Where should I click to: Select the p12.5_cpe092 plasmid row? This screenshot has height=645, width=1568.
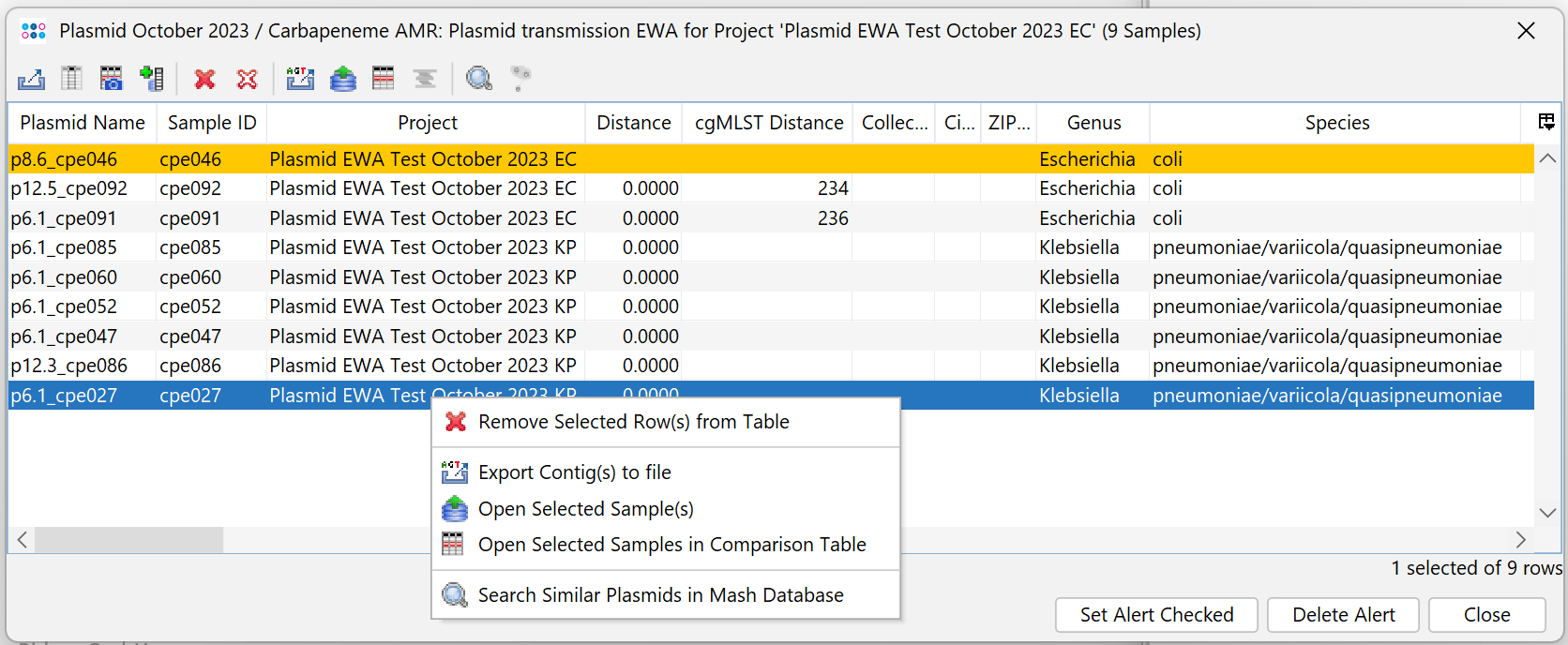click(69, 188)
